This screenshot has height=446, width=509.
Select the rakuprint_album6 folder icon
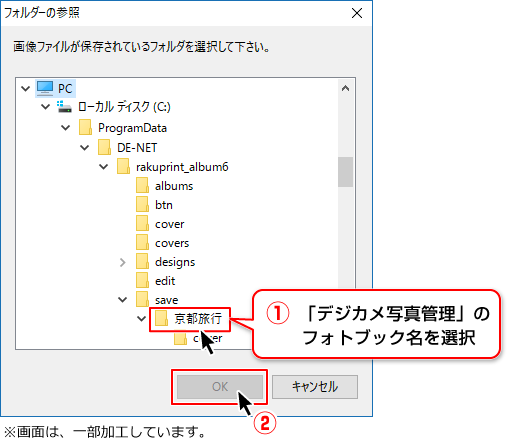[x=123, y=166]
